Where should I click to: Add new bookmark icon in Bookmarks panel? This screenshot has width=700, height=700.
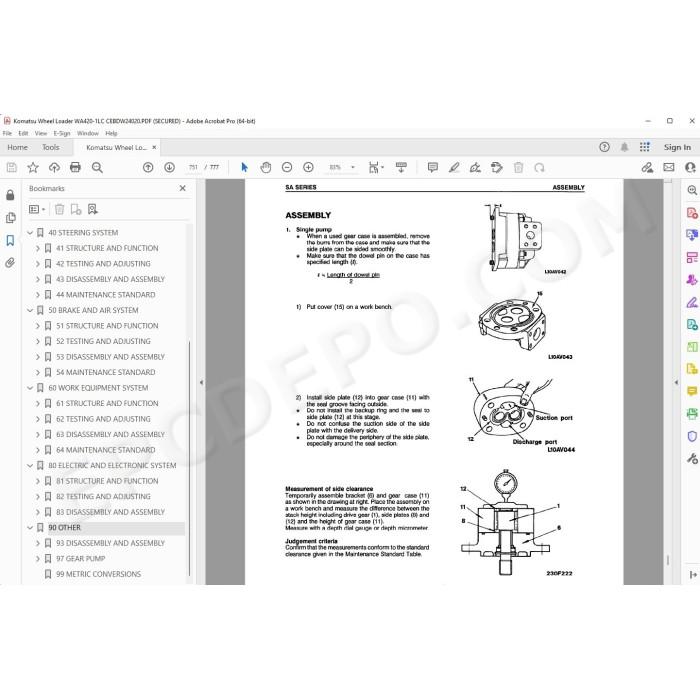76,209
